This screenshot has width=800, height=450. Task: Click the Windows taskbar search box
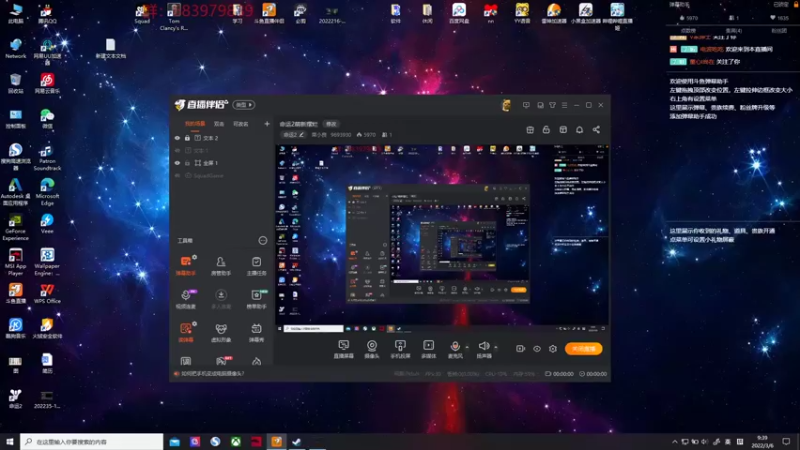pos(92,442)
